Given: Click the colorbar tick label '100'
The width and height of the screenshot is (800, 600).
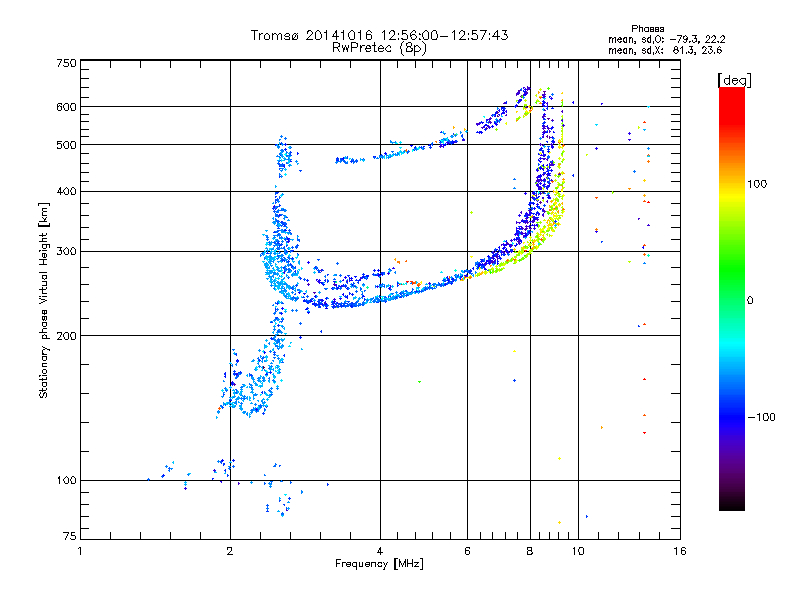Looking at the screenshot, I should click(x=757, y=184).
